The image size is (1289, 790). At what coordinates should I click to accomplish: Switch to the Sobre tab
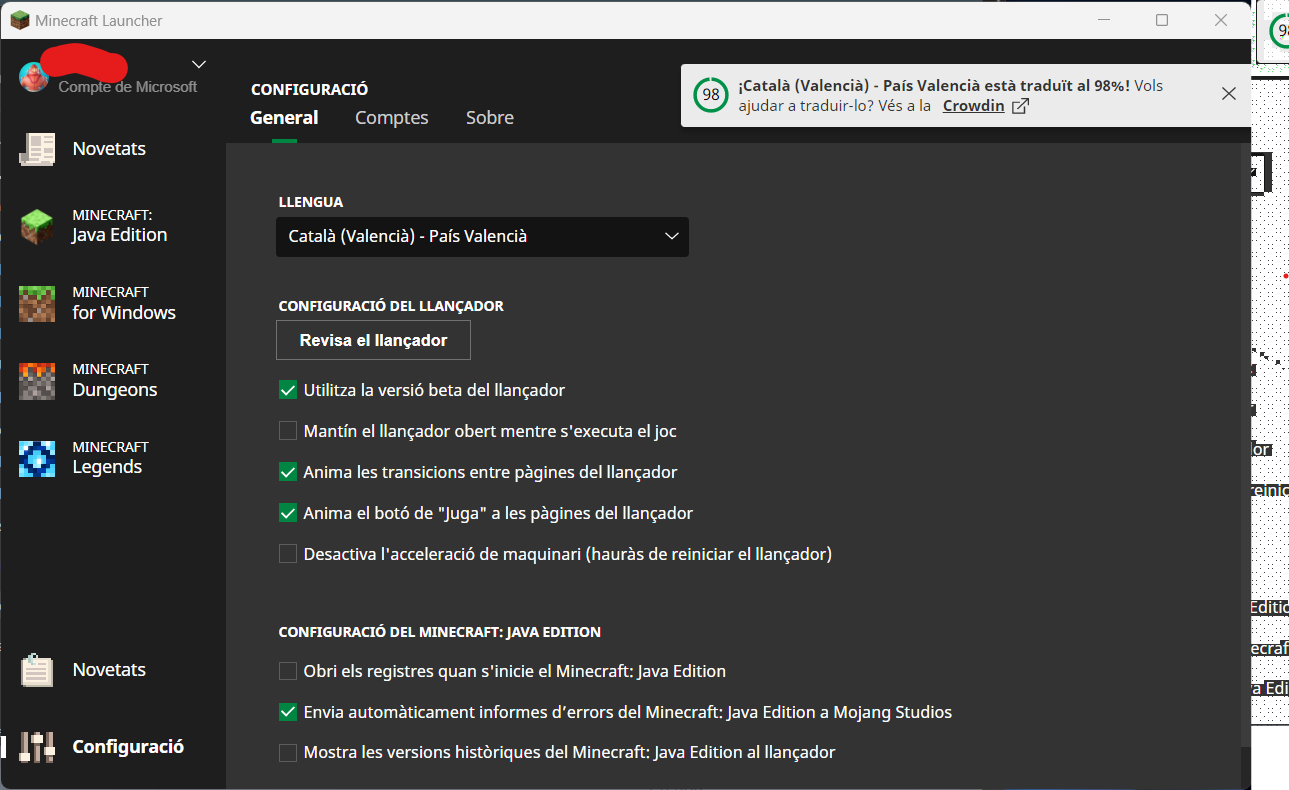pyautogui.click(x=490, y=118)
